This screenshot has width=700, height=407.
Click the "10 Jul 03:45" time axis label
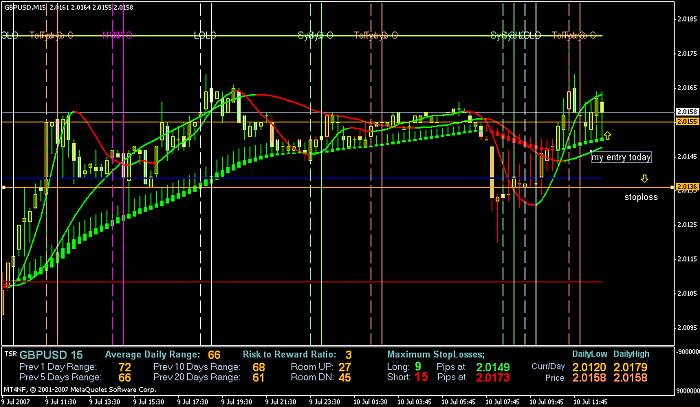coord(413,401)
